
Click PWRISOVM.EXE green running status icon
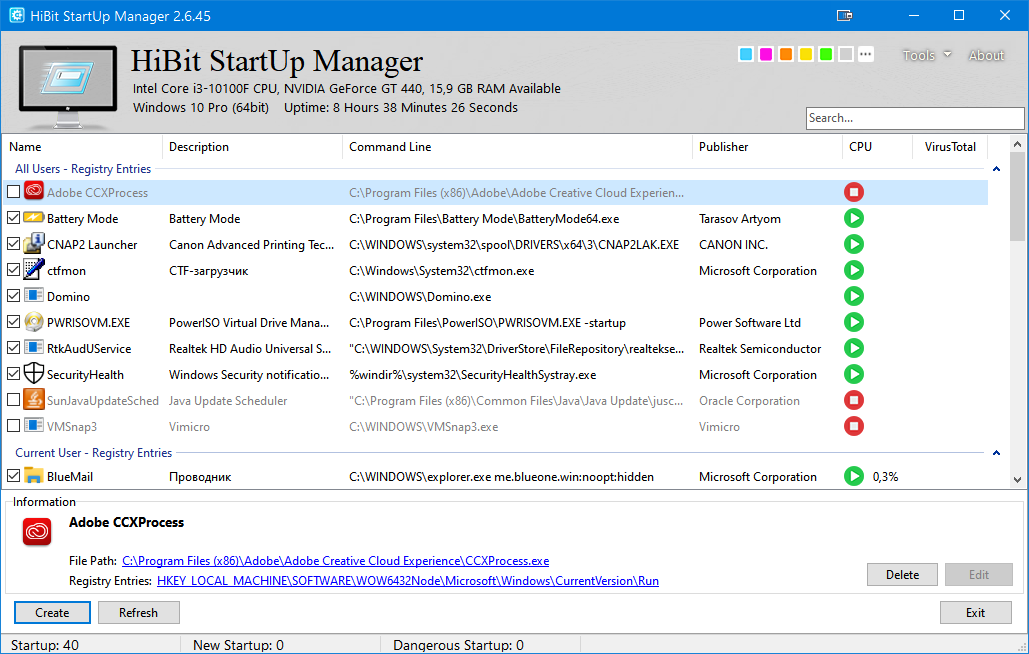coord(853,322)
